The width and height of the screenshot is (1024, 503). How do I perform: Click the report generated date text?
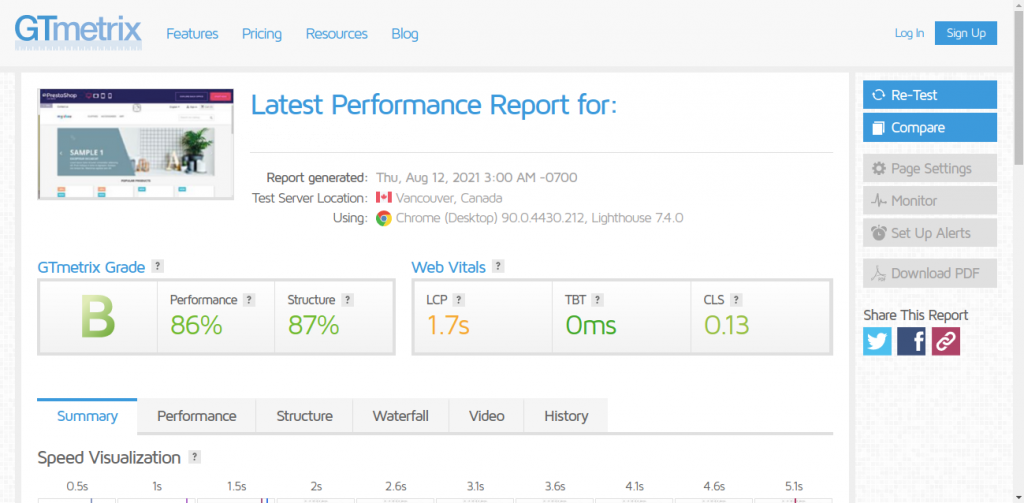click(477, 178)
